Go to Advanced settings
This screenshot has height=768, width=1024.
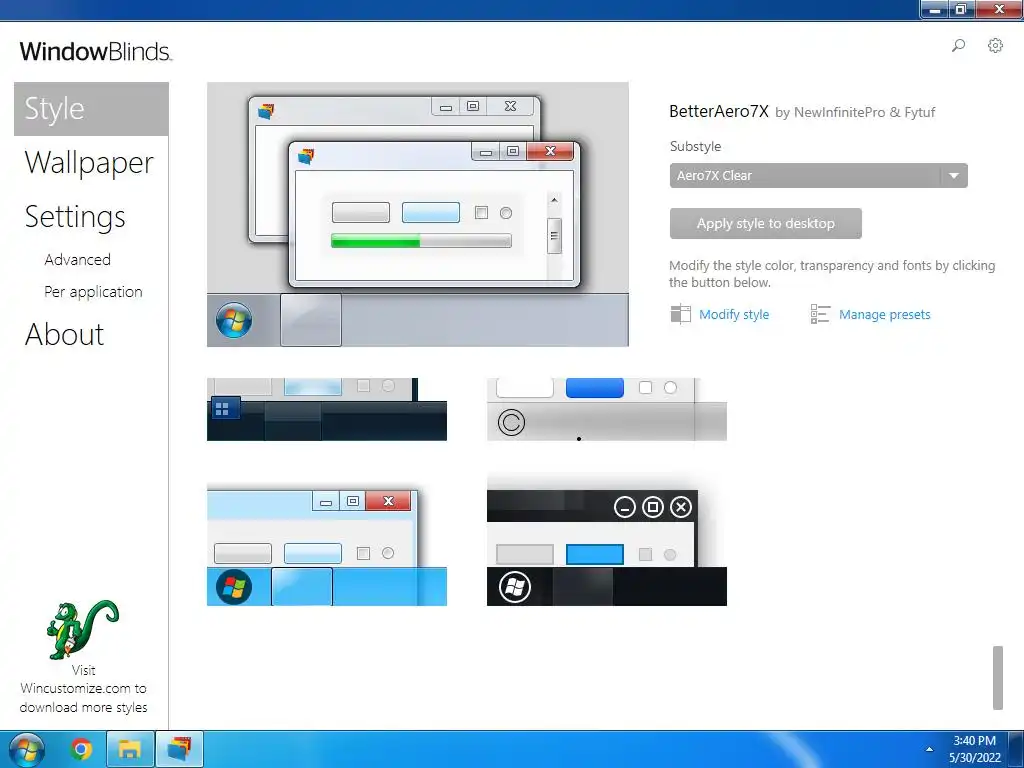coord(77,259)
